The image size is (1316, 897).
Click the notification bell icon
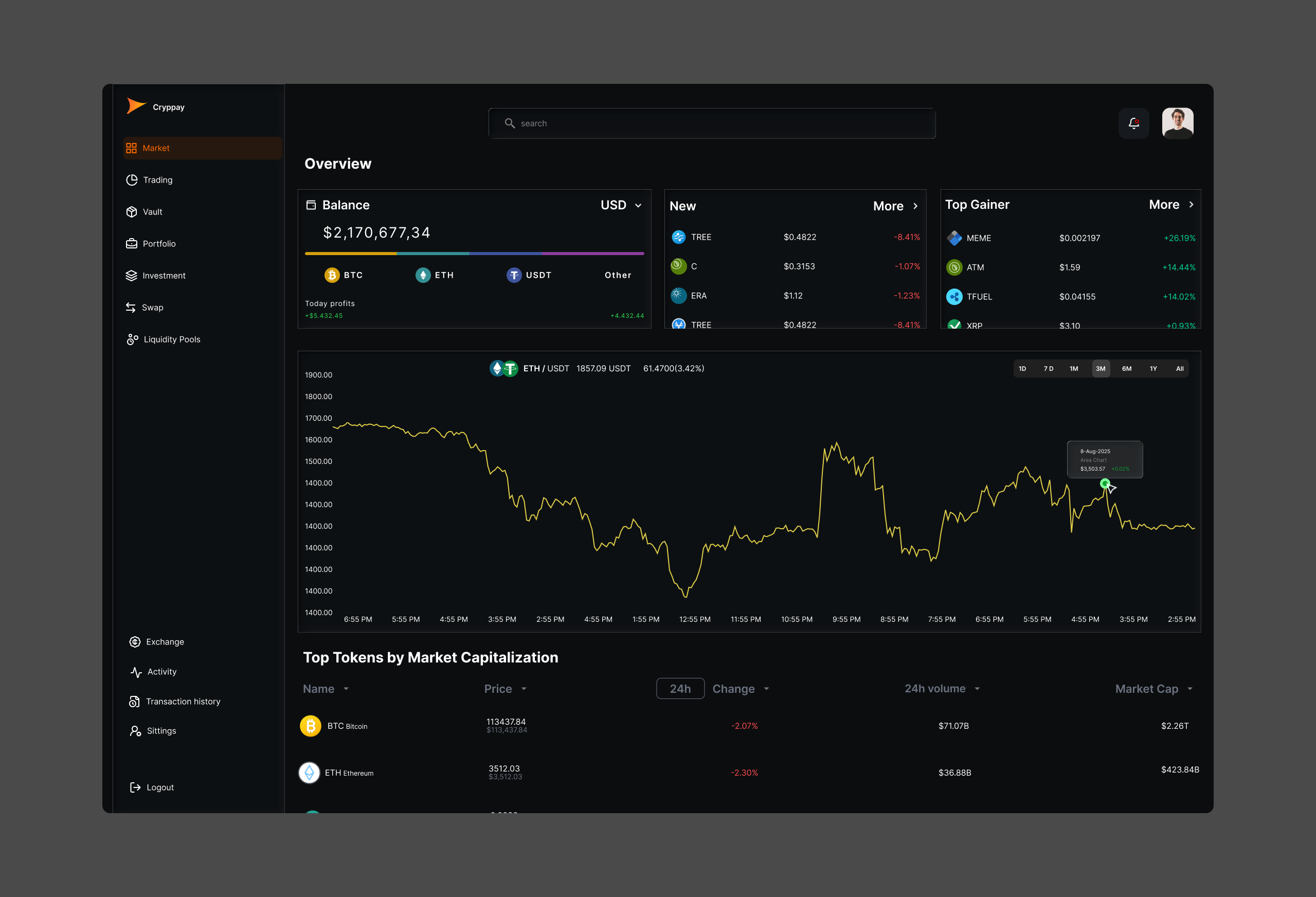1133,123
